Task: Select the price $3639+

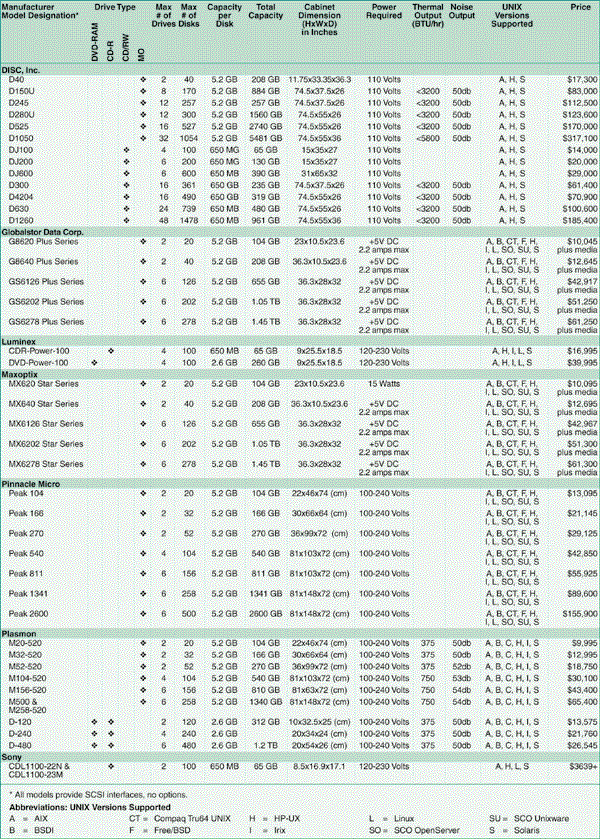Action: pyautogui.click(x=583, y=766)
